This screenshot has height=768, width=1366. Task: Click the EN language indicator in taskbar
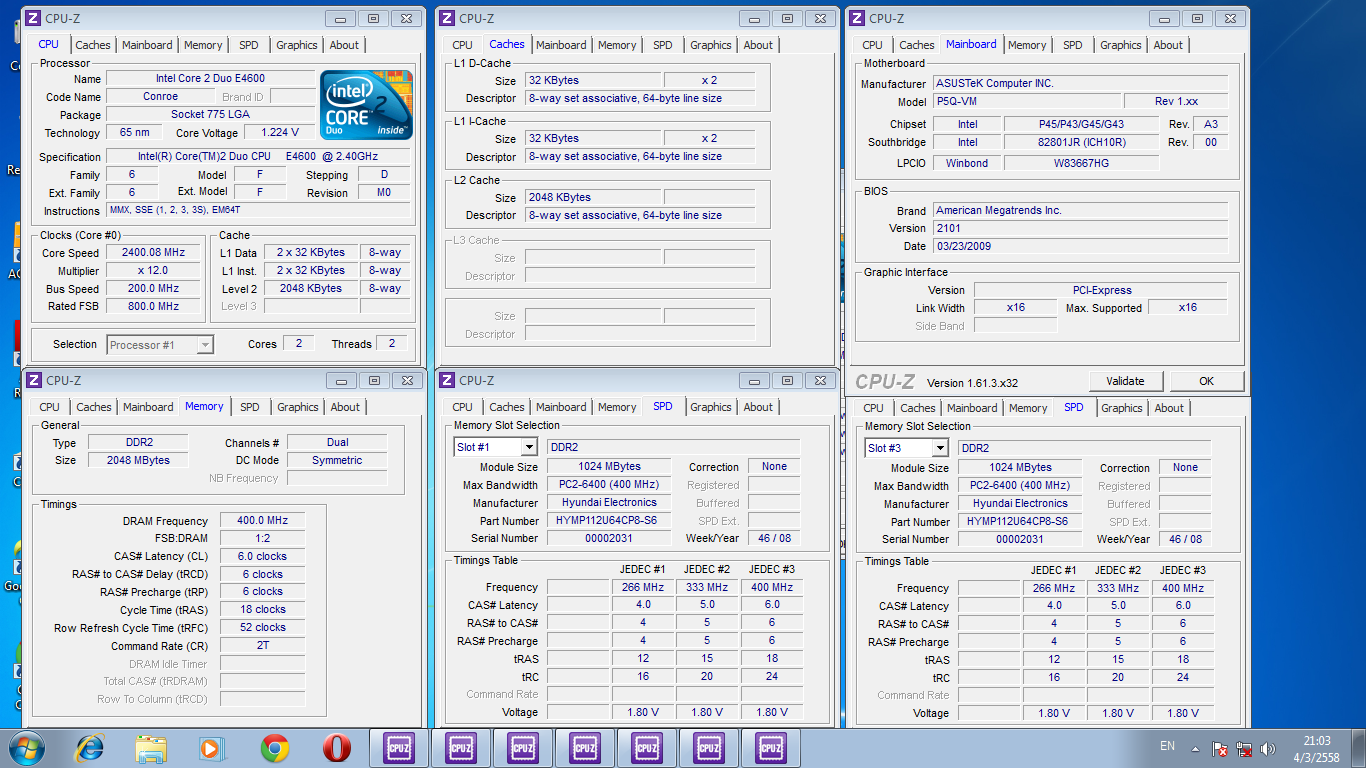[x=1167, y=746]
